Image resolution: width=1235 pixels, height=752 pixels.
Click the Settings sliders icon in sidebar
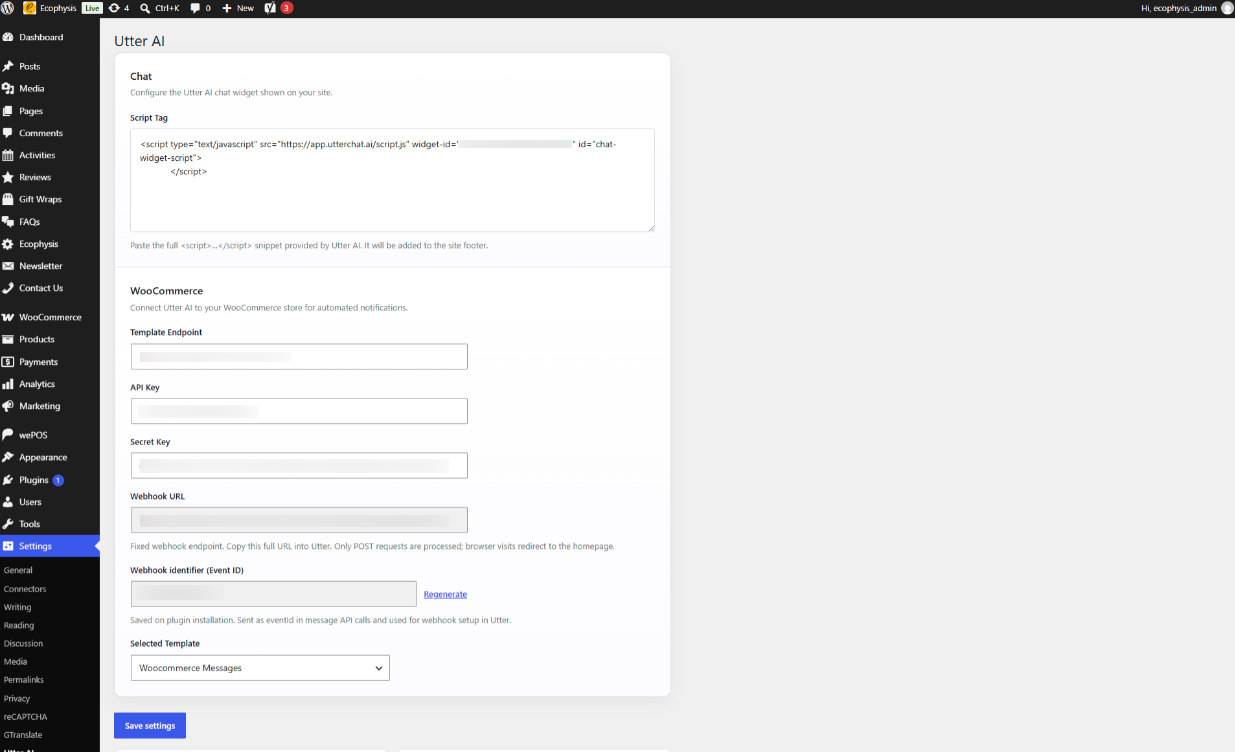click(9, 546)
